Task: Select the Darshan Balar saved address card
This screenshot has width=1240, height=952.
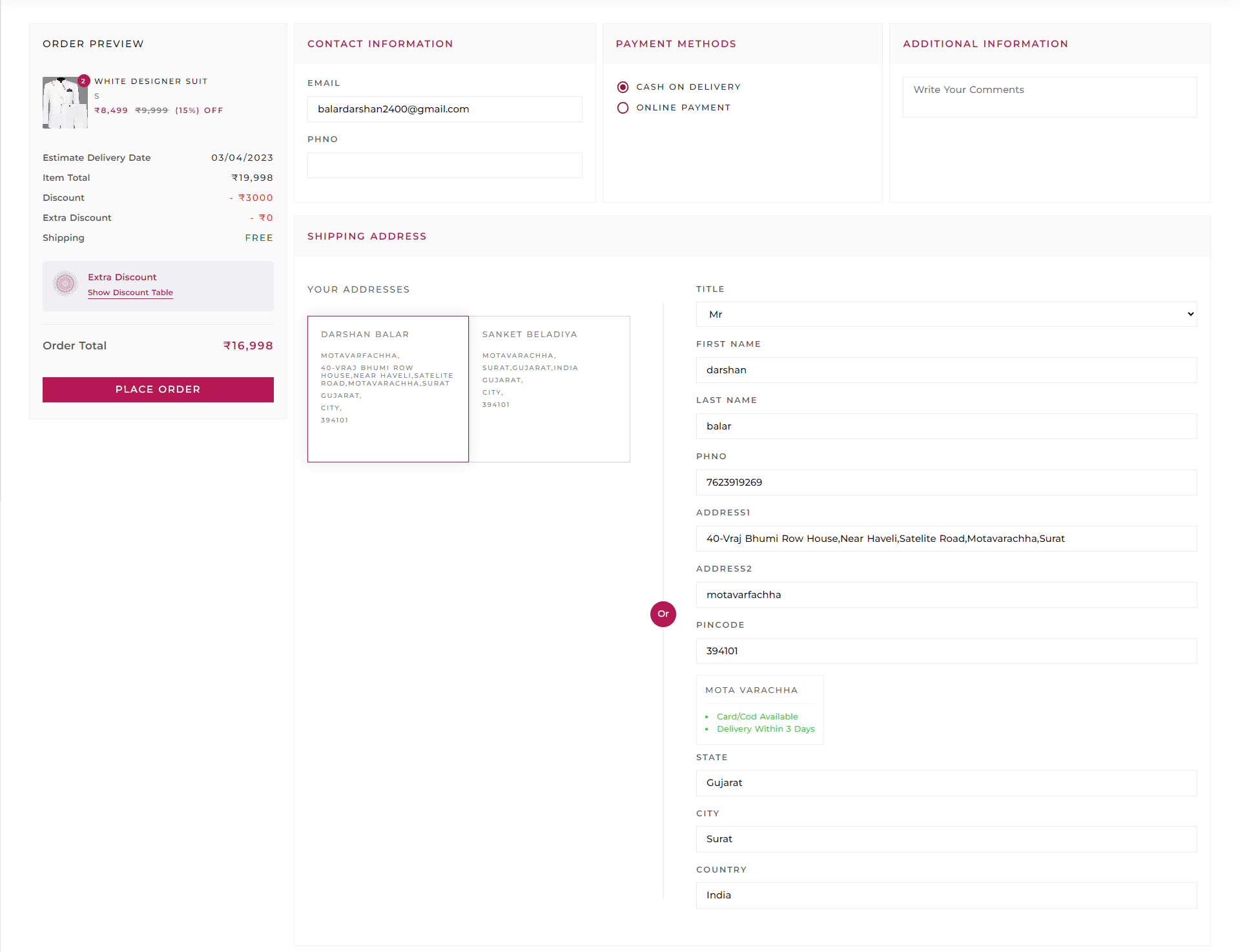Action: [388, 389]
